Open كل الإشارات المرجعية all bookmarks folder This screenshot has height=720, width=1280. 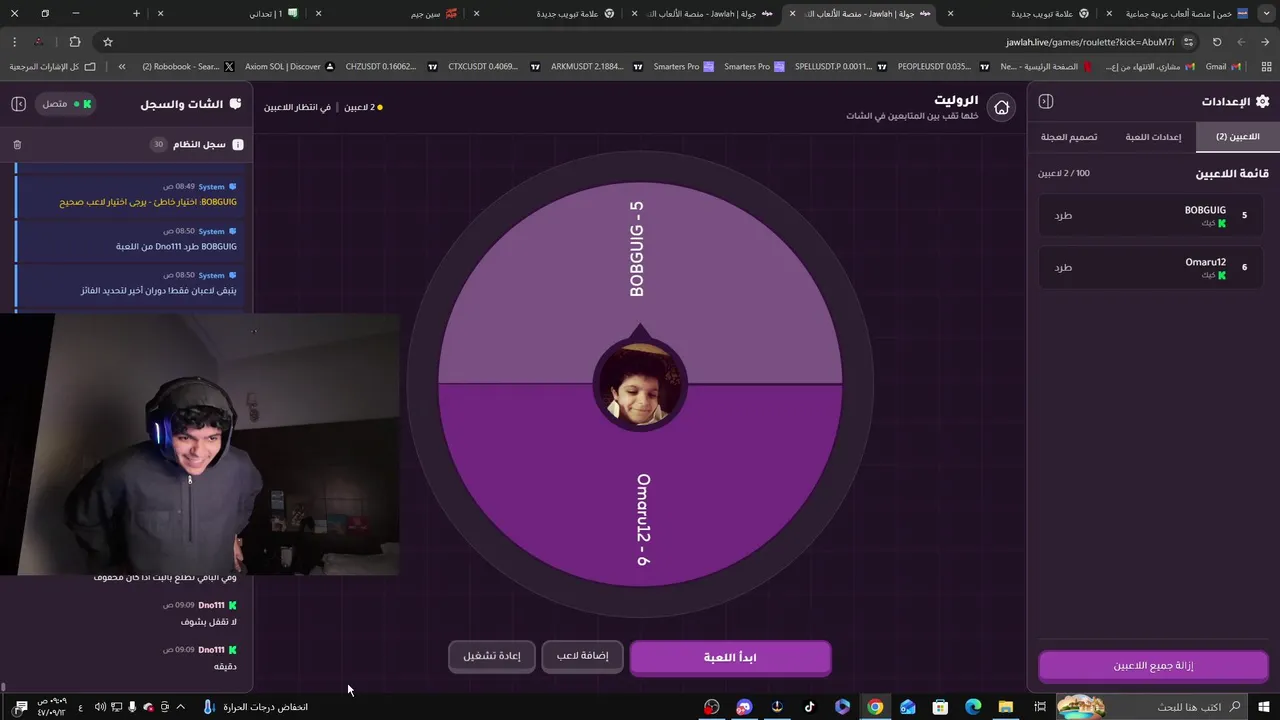(53, 67)
